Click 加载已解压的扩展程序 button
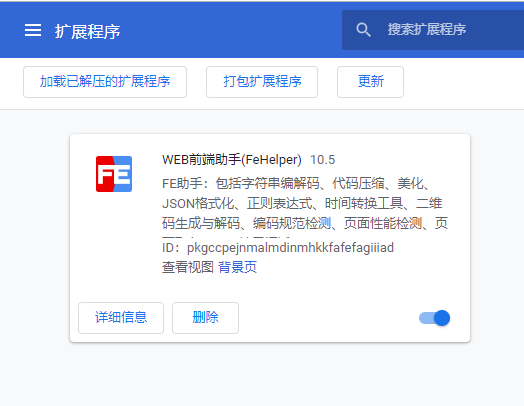 pos(105,82)
